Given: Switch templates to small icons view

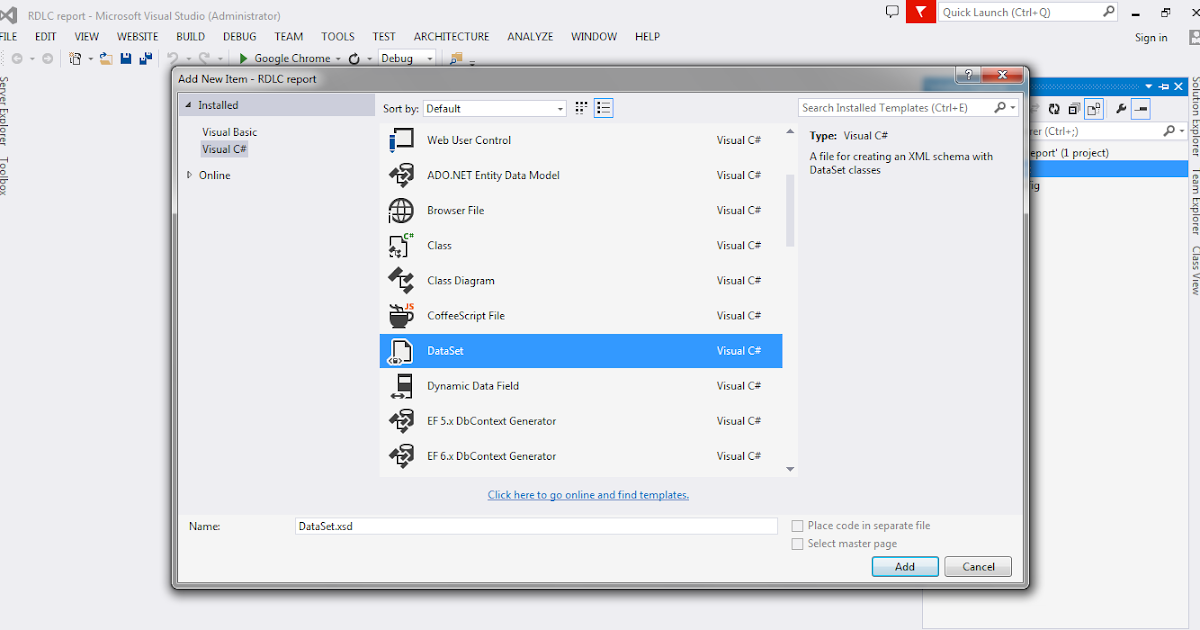Looking at the screenshot, I should [x=581, y=108].
